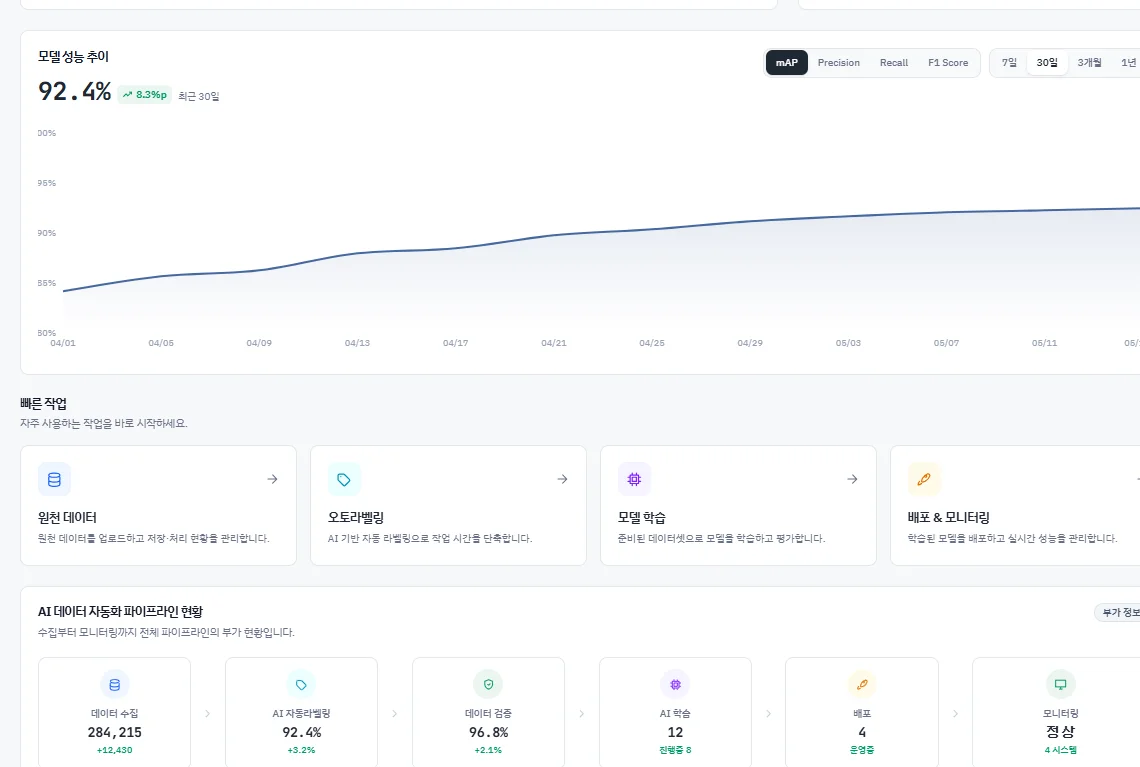Click the AI 데이터 자동화 파이프라인 현황 heading
This screenshot has width=1140, height=767.
(x=121, y=612)
